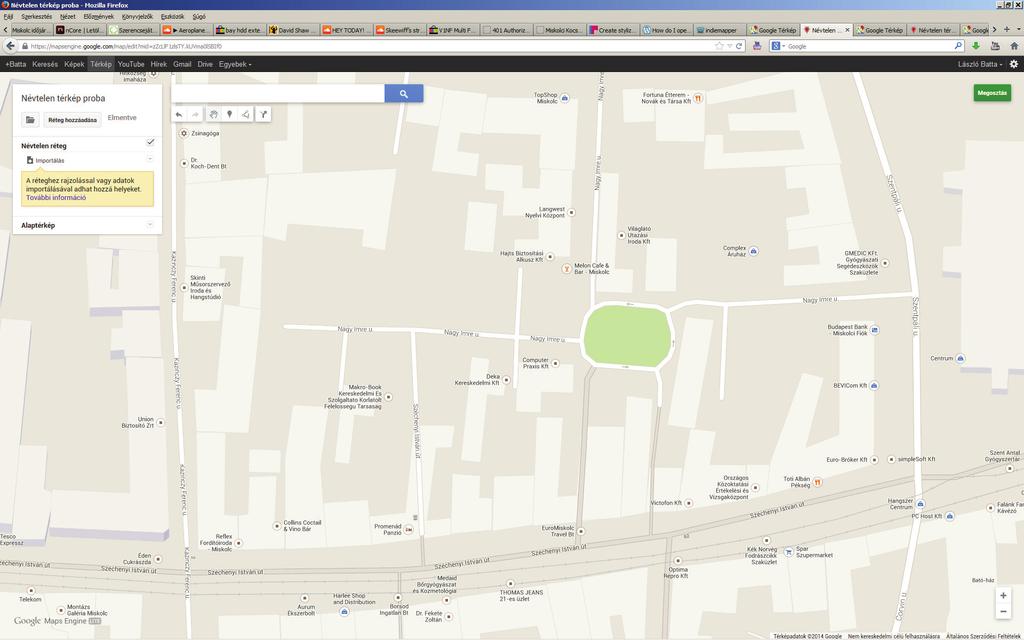Open László Batta account dropdown
1024x640 pixels.
pos(980,64)
